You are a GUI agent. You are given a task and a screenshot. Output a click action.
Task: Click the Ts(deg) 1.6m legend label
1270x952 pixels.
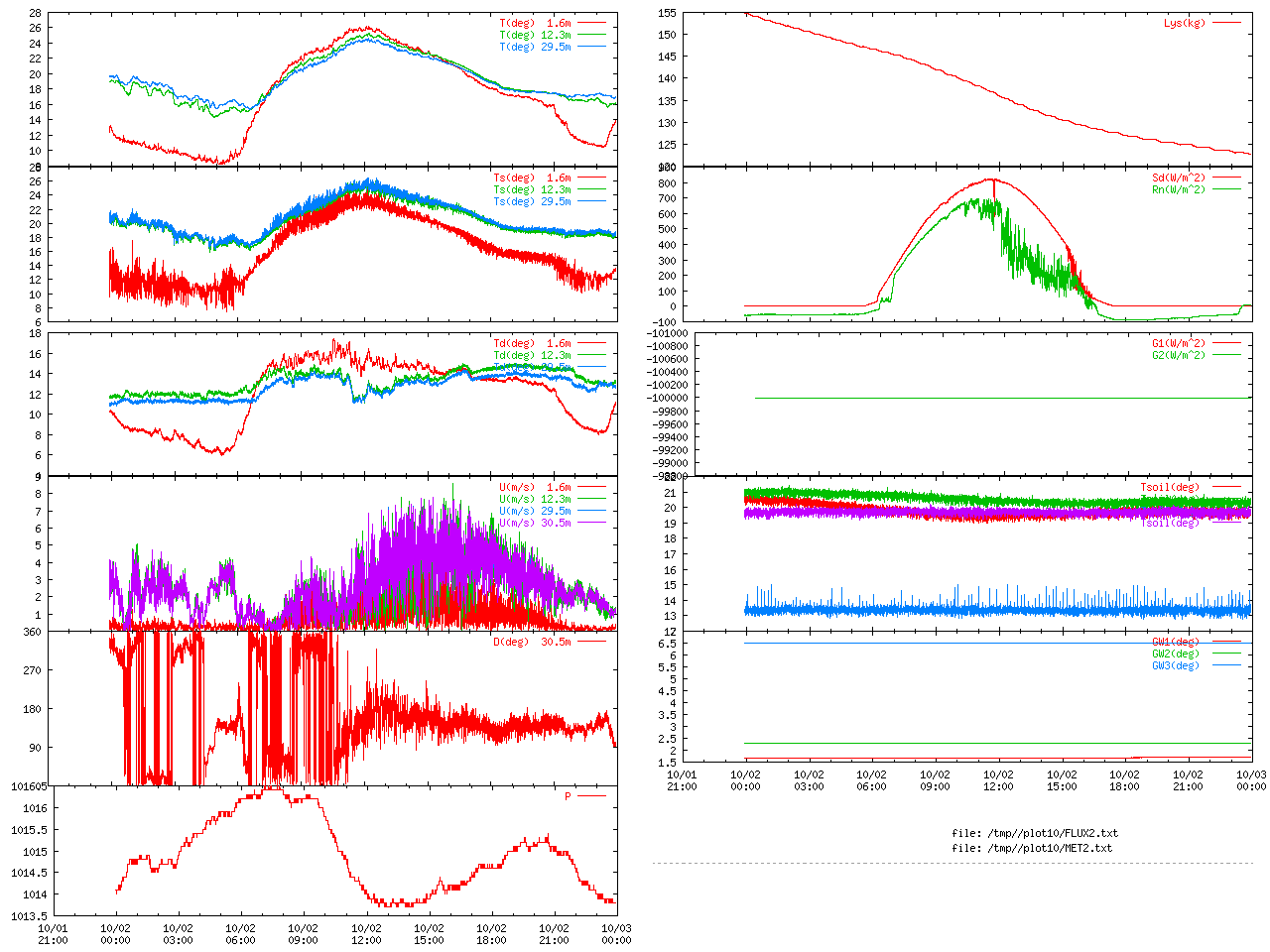coord(532,178)
